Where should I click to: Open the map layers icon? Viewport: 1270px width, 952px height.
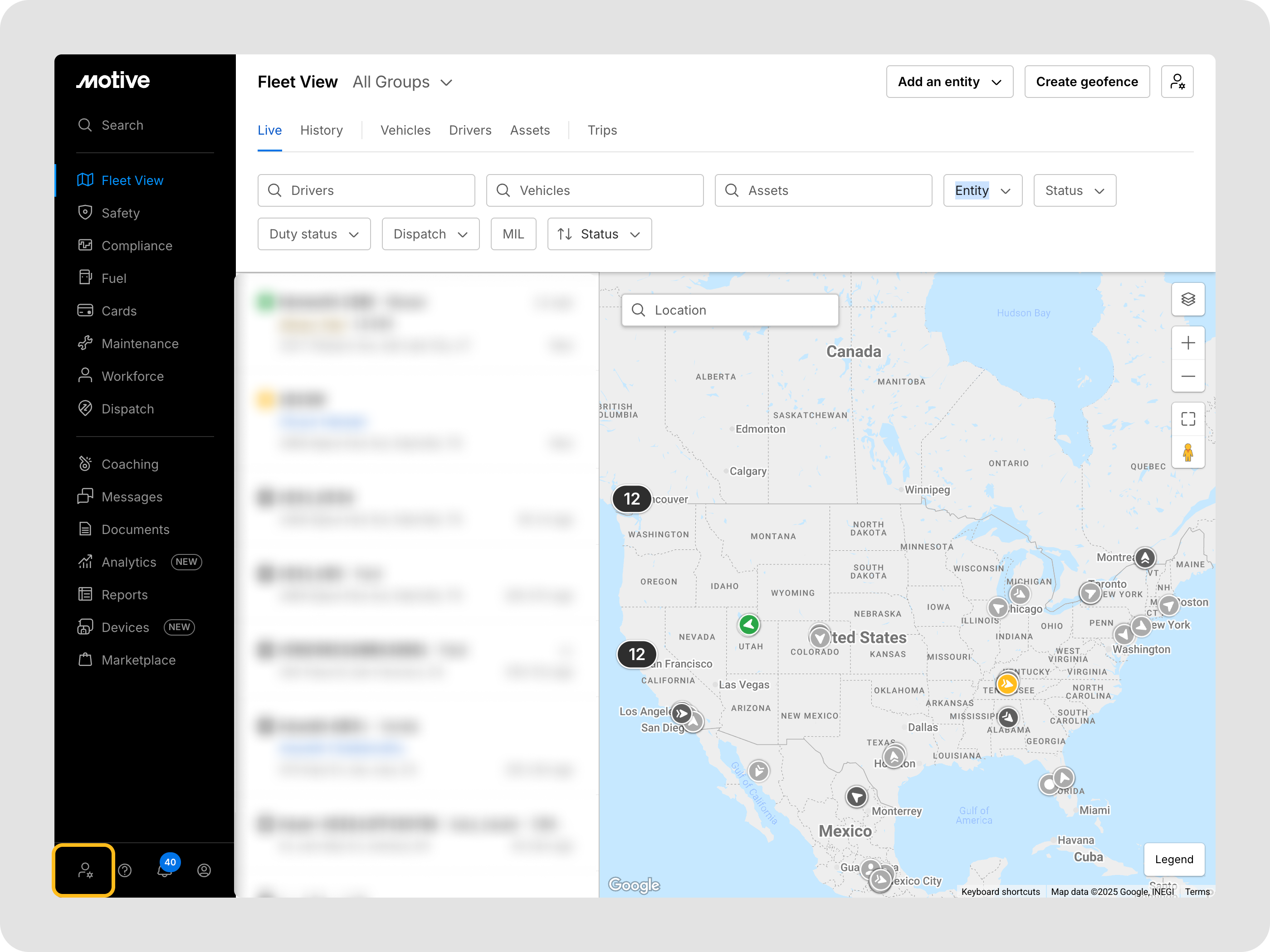tap(1187, 299)
